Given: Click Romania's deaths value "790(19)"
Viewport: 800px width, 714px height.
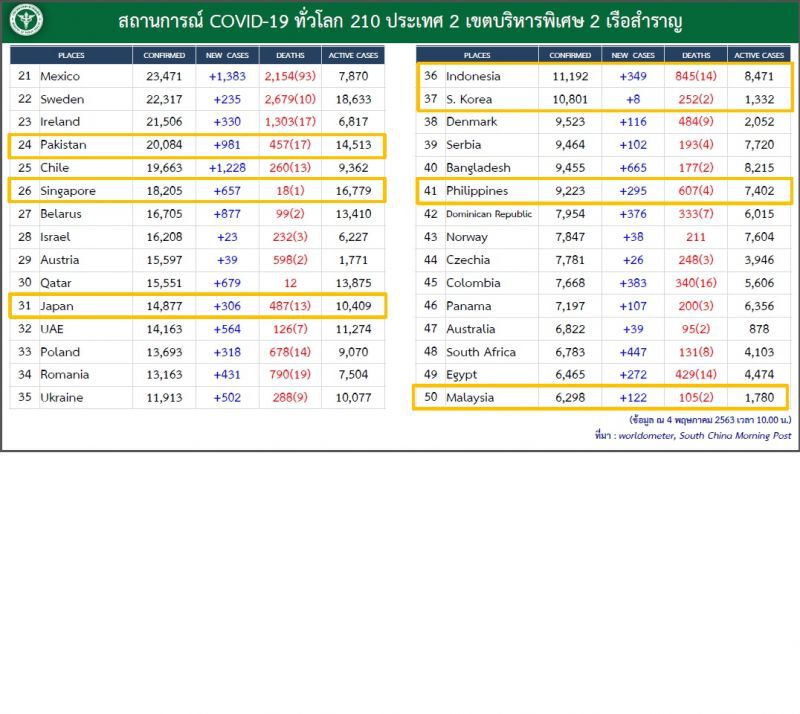Looking at the screenshot, I should point(290,375).
